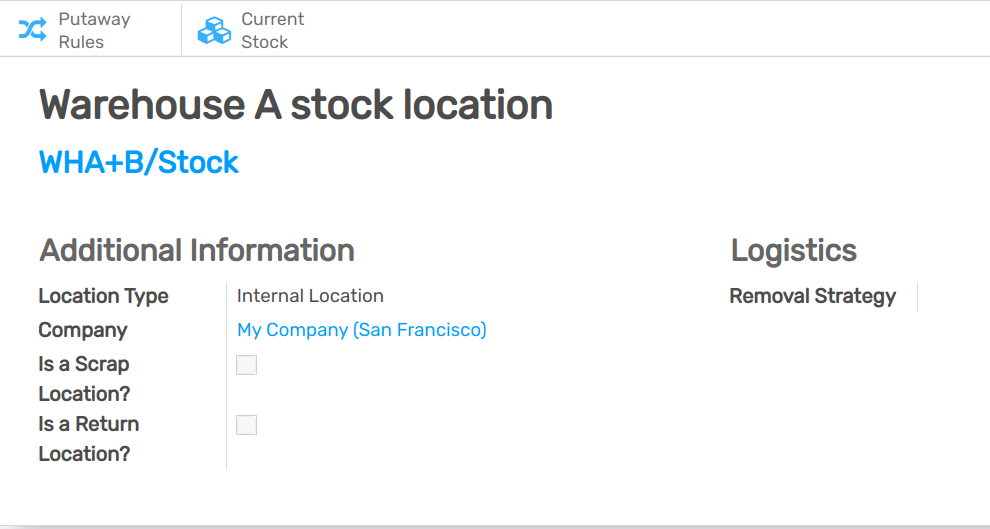Click the Logistics section heading
Viewport: 990px width, 529px height.
click(793, 250)
